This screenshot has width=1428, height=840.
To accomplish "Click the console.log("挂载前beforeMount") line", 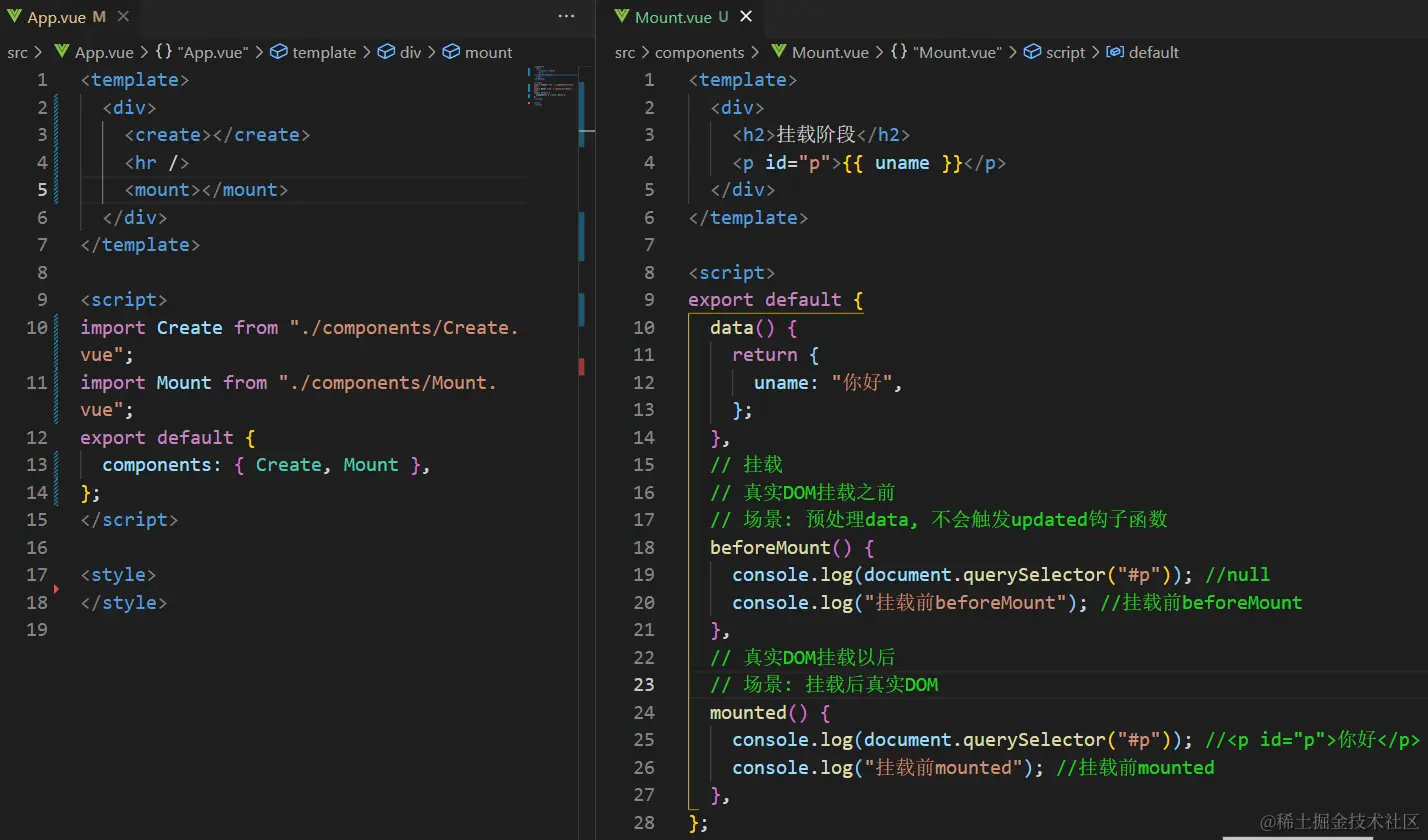I will (x=1017, y=602).
